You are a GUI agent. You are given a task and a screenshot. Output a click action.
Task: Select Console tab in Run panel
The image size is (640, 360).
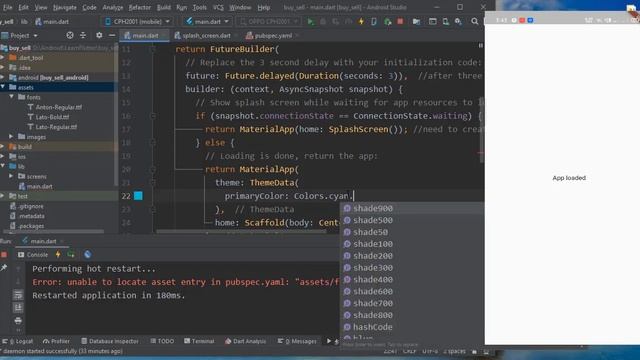point(33,255)
